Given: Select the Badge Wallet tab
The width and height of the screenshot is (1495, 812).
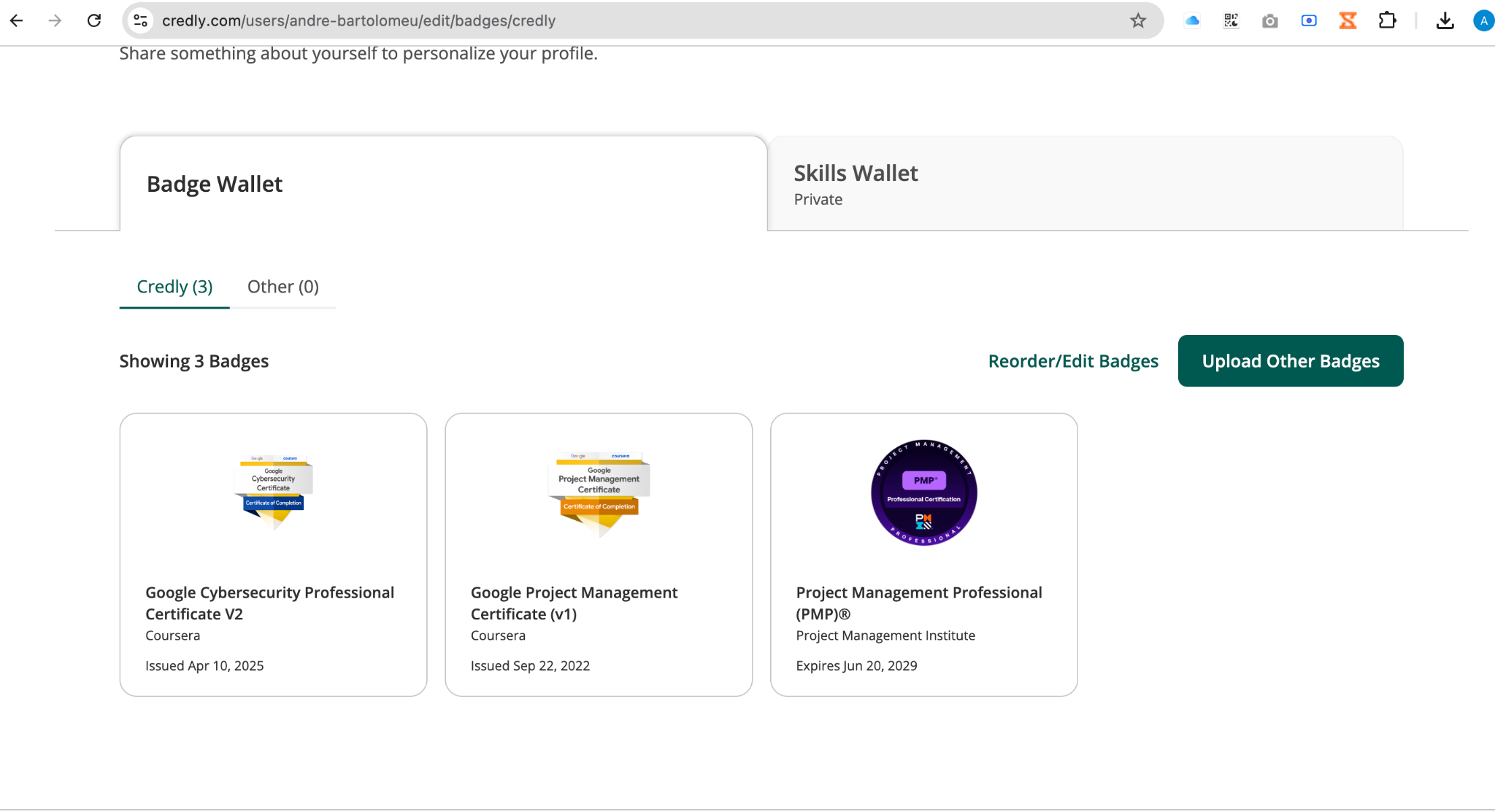Looking at the screenshot, I should coord(443,184).
